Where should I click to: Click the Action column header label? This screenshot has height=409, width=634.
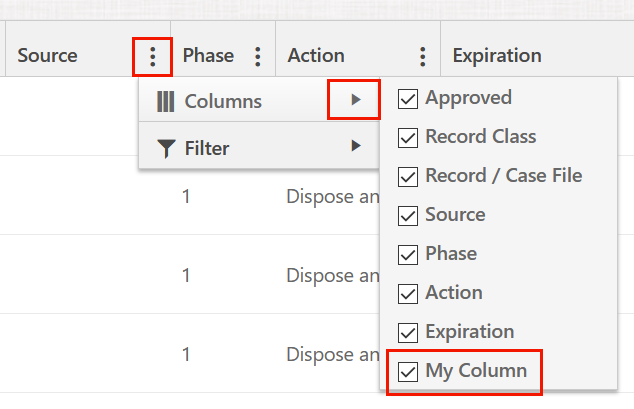click(316, 56)
